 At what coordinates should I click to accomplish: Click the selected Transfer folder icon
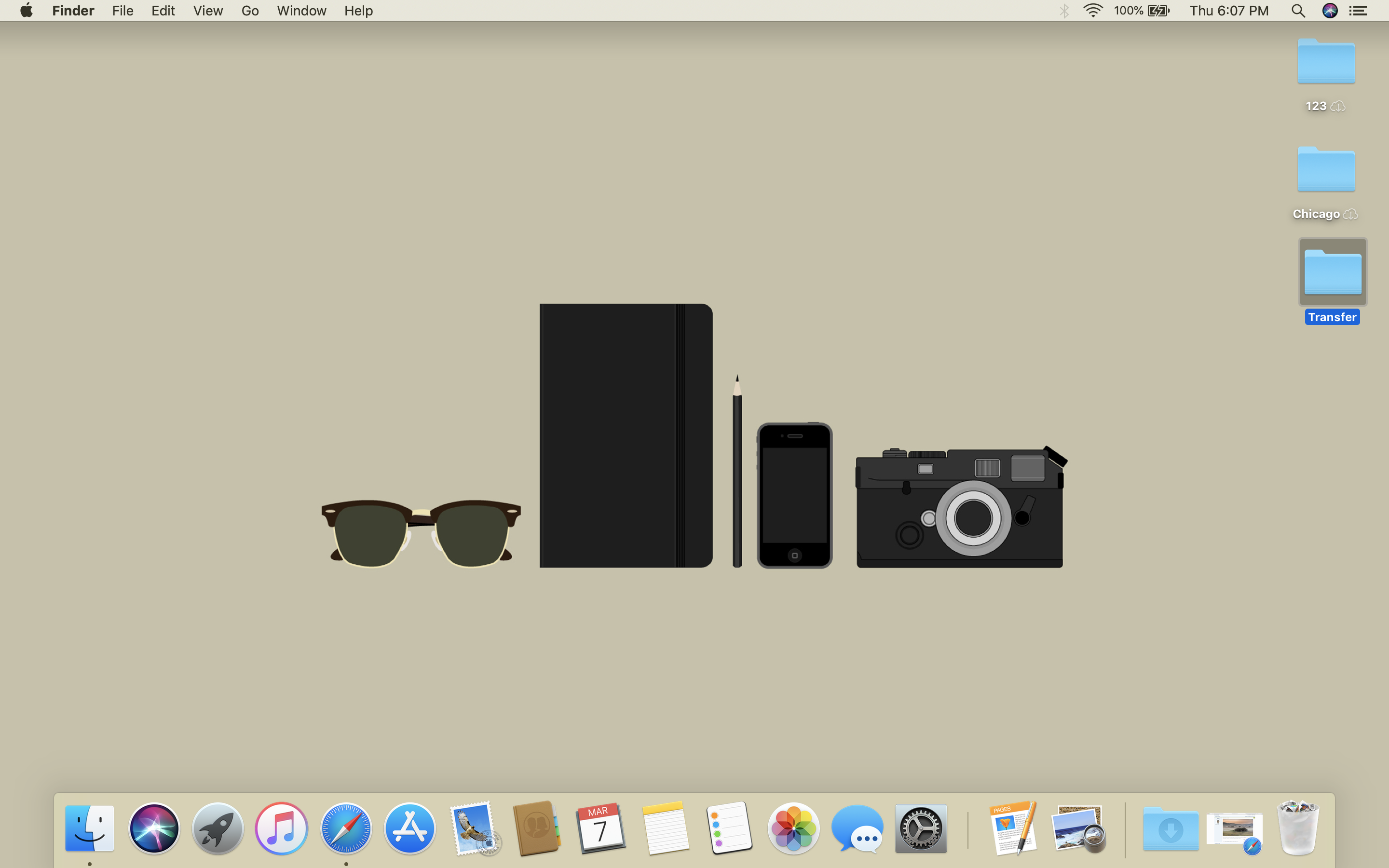tap(1333, 271)
